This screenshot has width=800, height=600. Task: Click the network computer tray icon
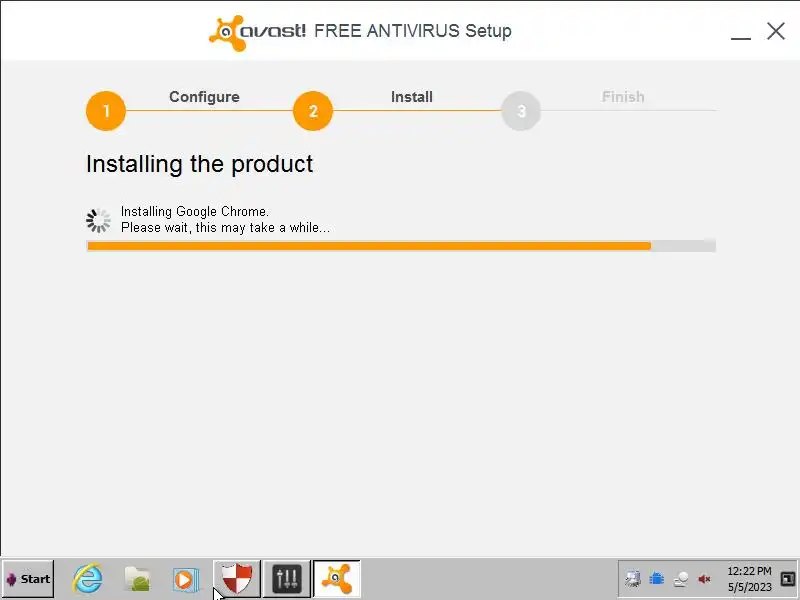pyautogui.click(x=633, y=579)
